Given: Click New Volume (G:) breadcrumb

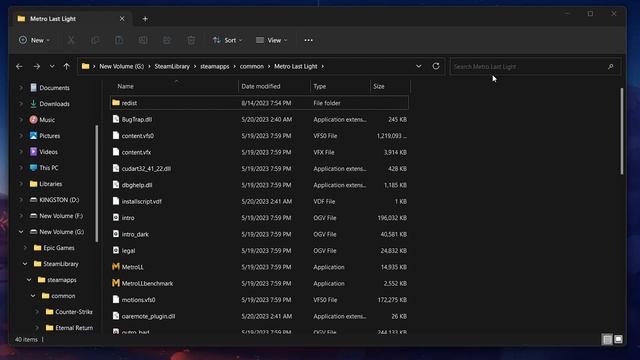Looking at the screenshot, I should (x=122, y=66).
